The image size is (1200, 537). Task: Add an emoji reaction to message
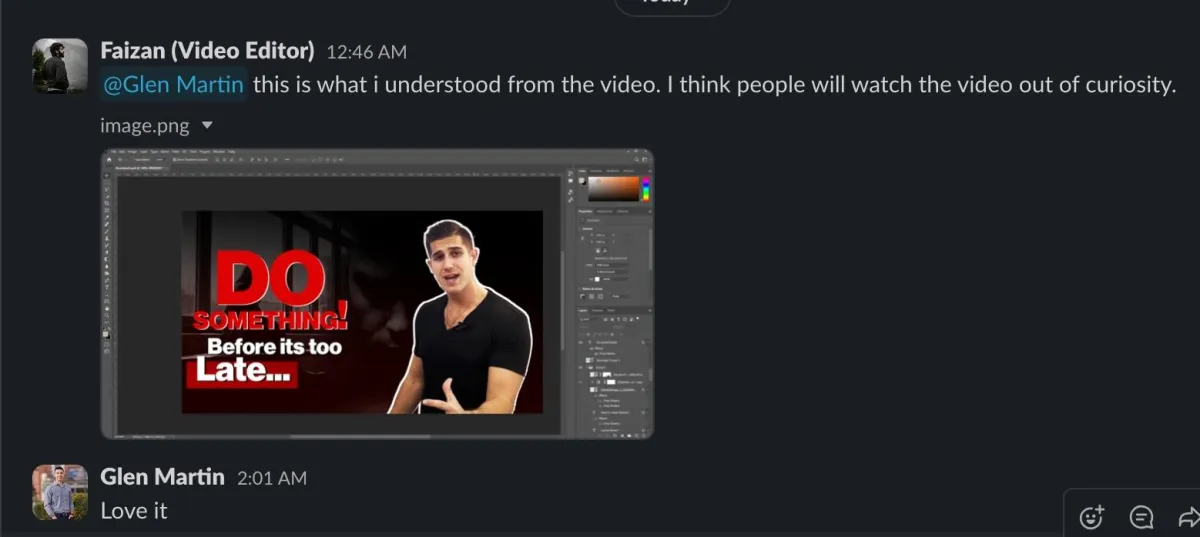1092,517
